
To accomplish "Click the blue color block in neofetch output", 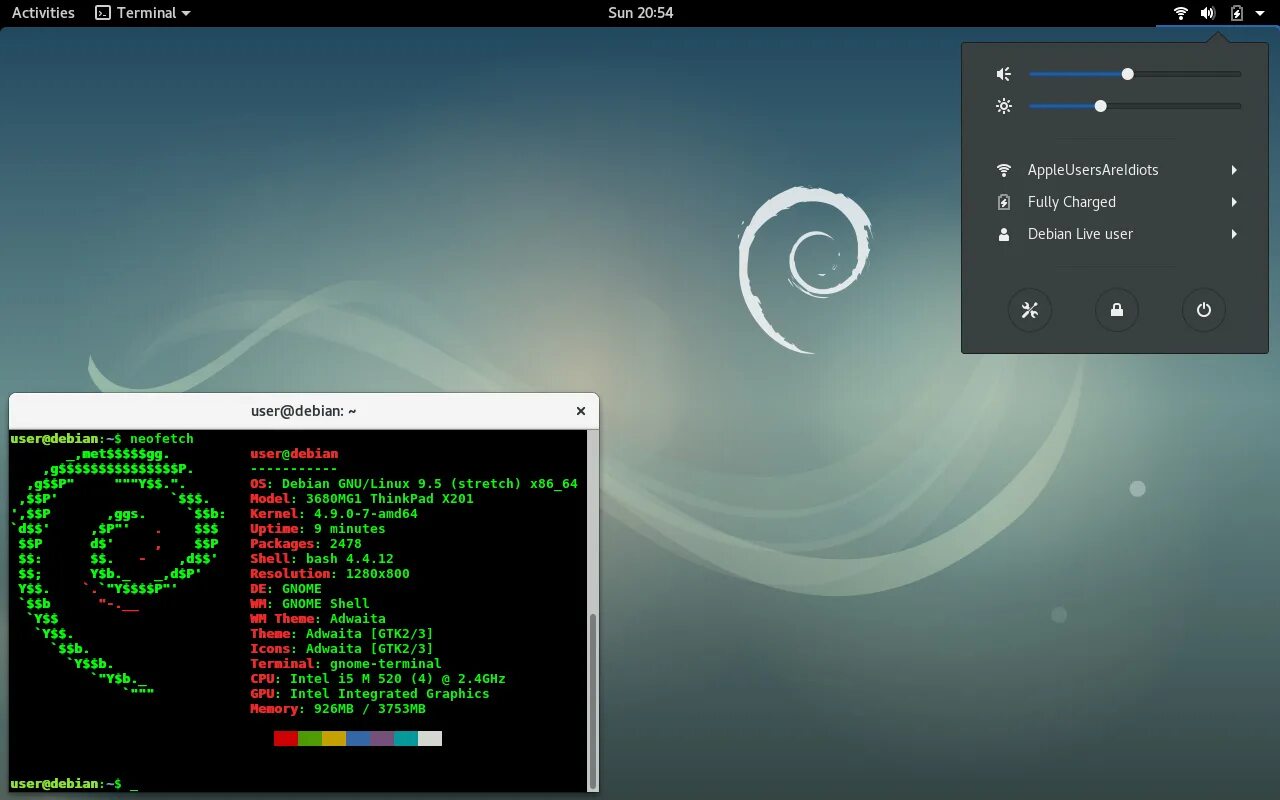I will coord(358,738).
